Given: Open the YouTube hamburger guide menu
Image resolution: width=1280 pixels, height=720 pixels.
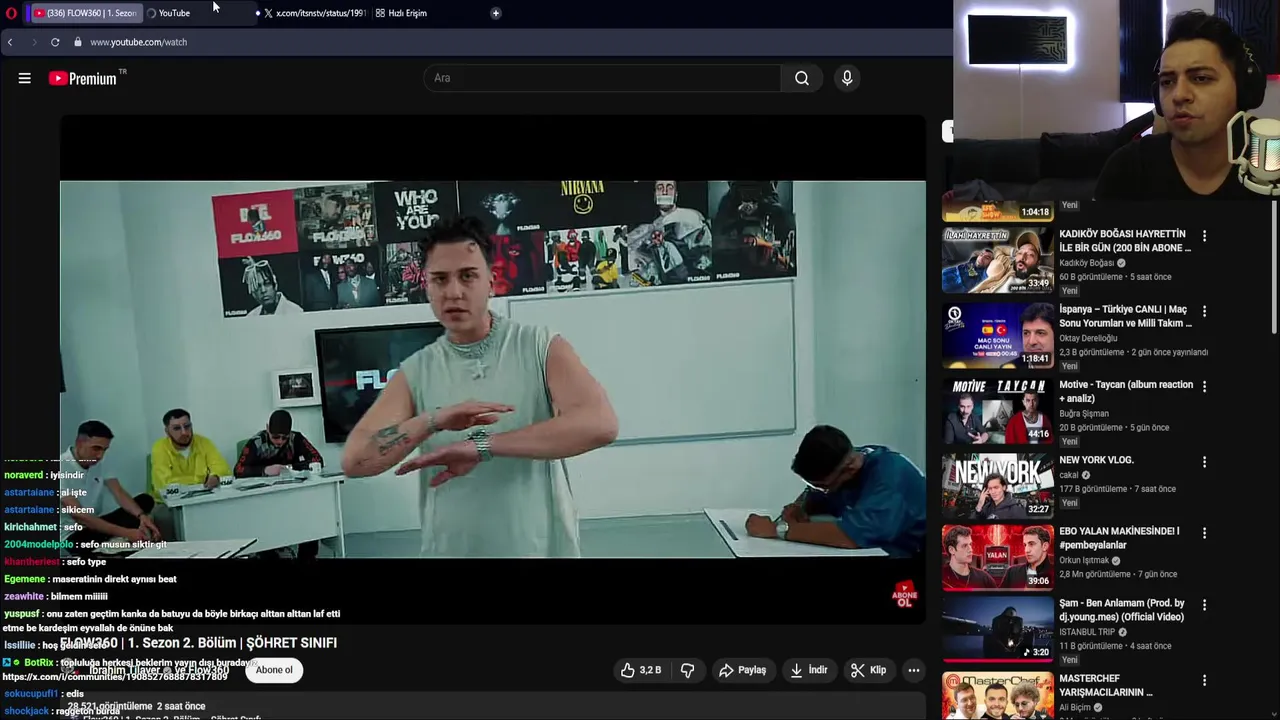Looking at the screenshot, I should (x=24, y=78).
